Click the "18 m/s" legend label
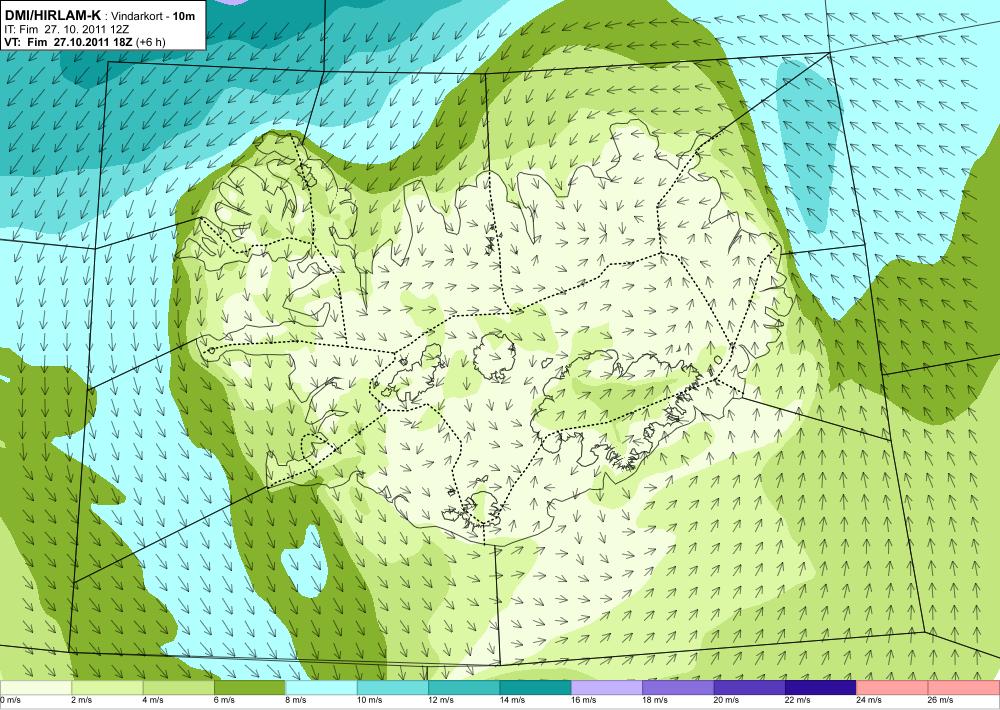 pyautogui.click(x=655, y=700)
